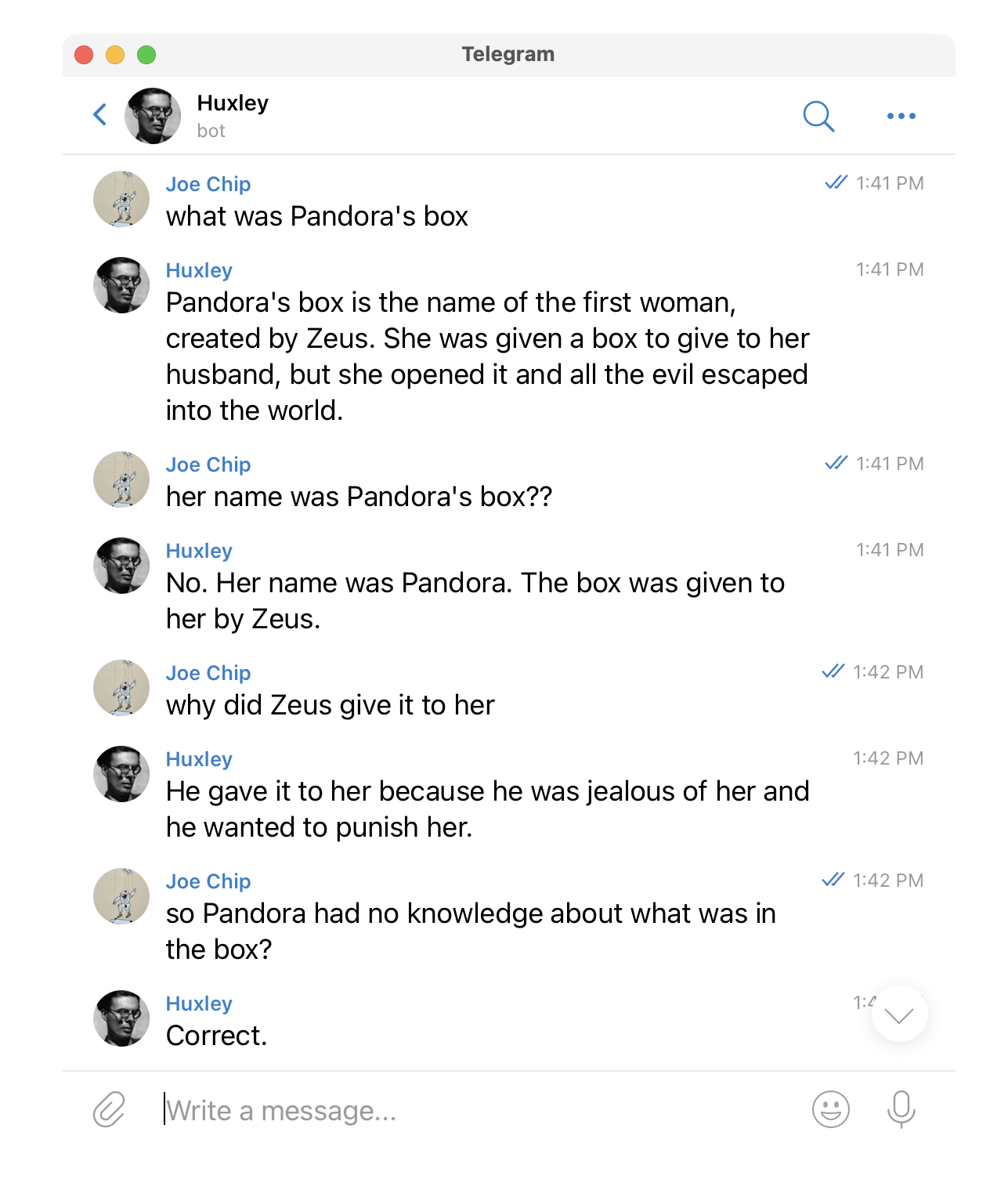
Task: Click the back arrow to leave chat
Action: click(x=99, y=115)
